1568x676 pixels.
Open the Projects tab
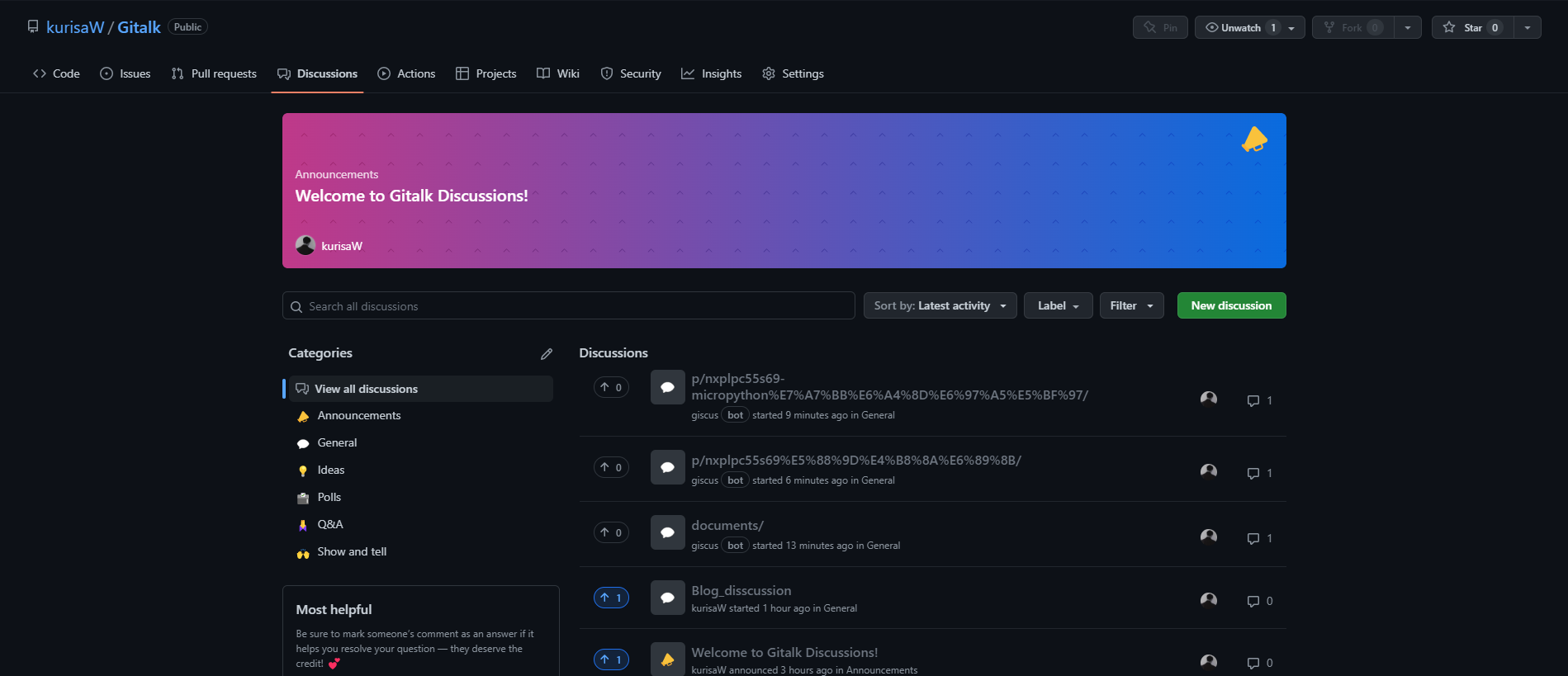coord(486,73)
